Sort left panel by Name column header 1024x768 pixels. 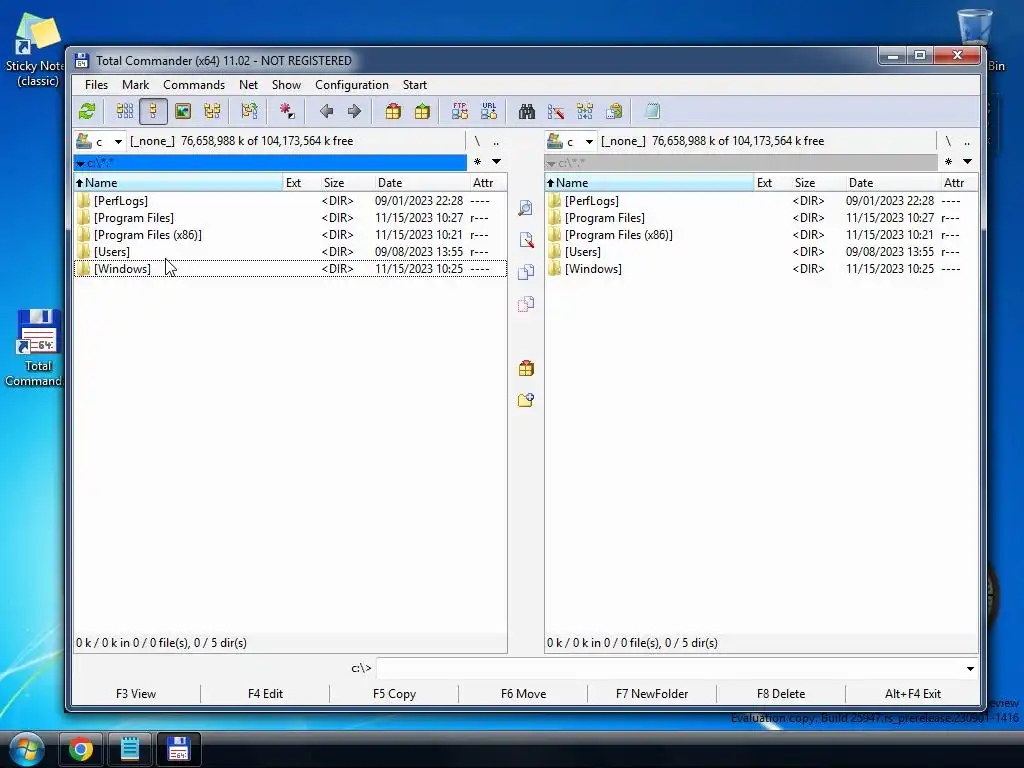pyautogui.click(x=178, y=183)
